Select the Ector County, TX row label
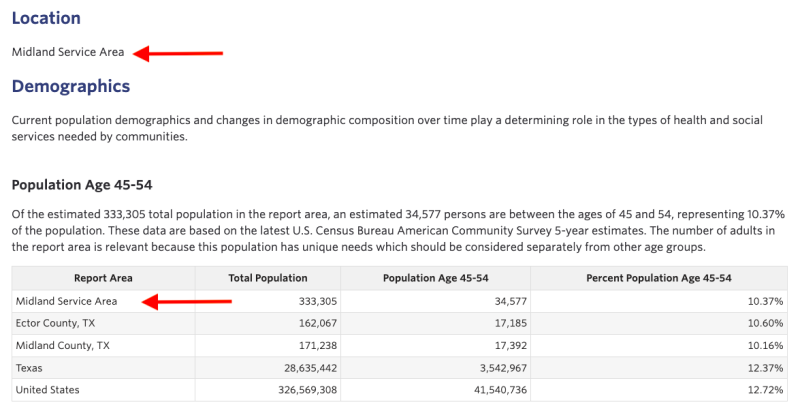 (x=55, y=322)
